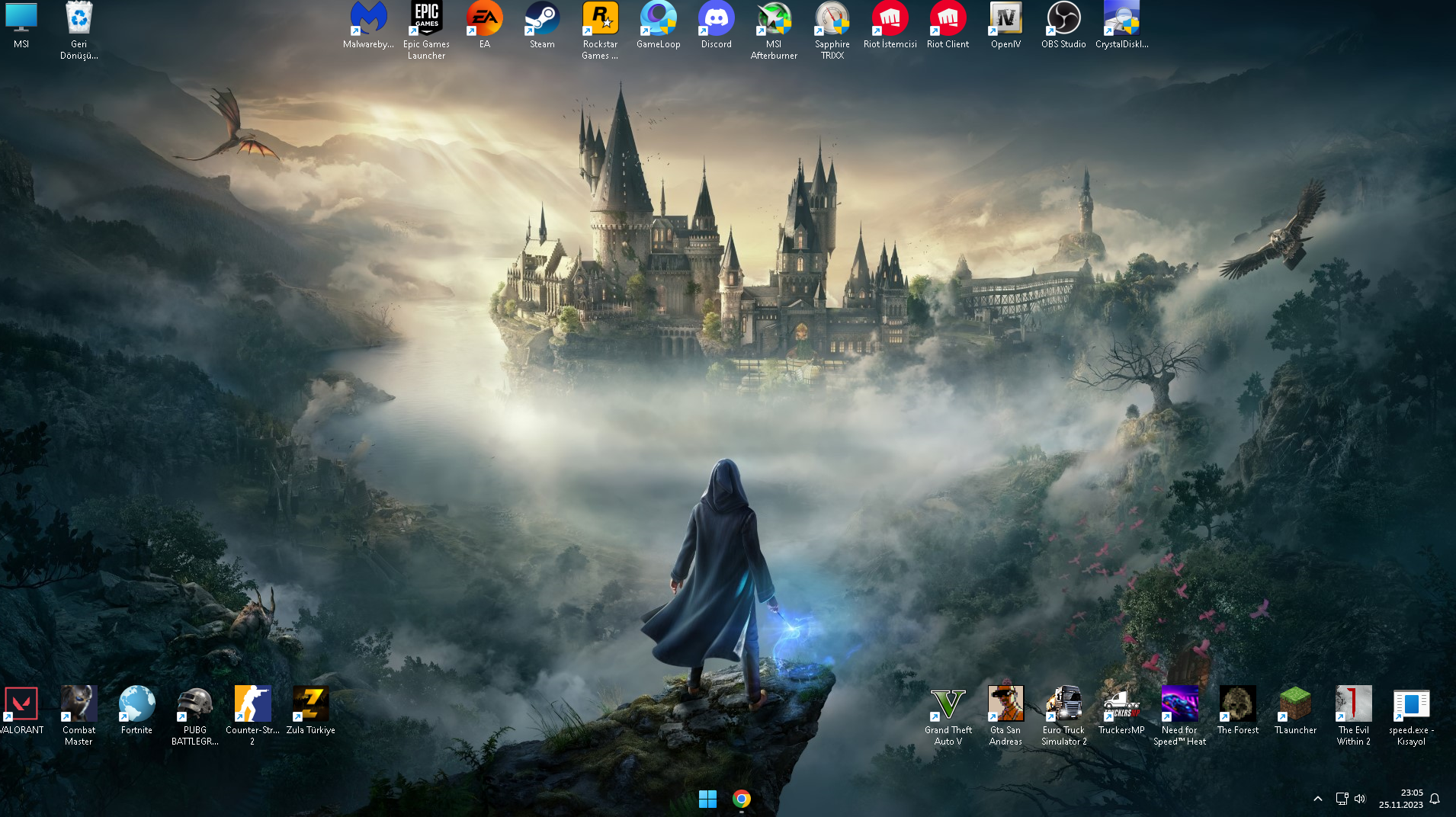Select the TruckersMP shortcut
The image size is (1456, 817).
pyautogui.click(x=1122, y=710)
